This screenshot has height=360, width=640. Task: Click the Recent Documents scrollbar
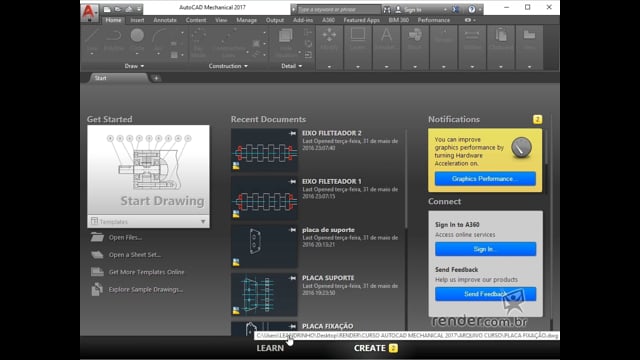tap(406, 179)
